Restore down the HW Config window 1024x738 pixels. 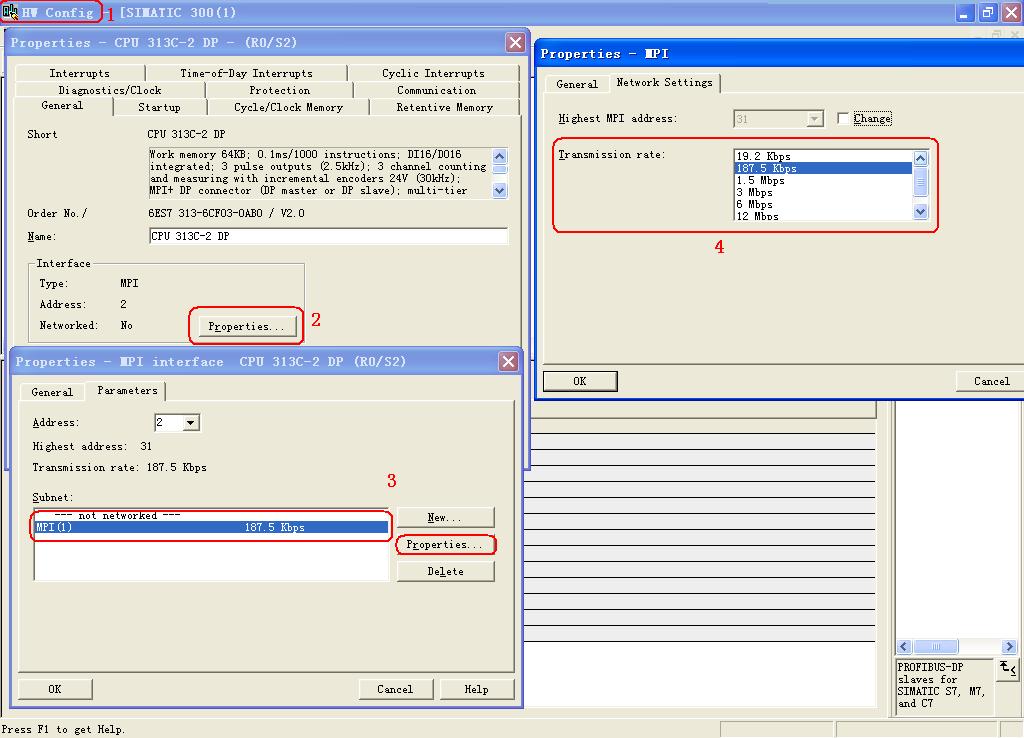coord(987,13)
